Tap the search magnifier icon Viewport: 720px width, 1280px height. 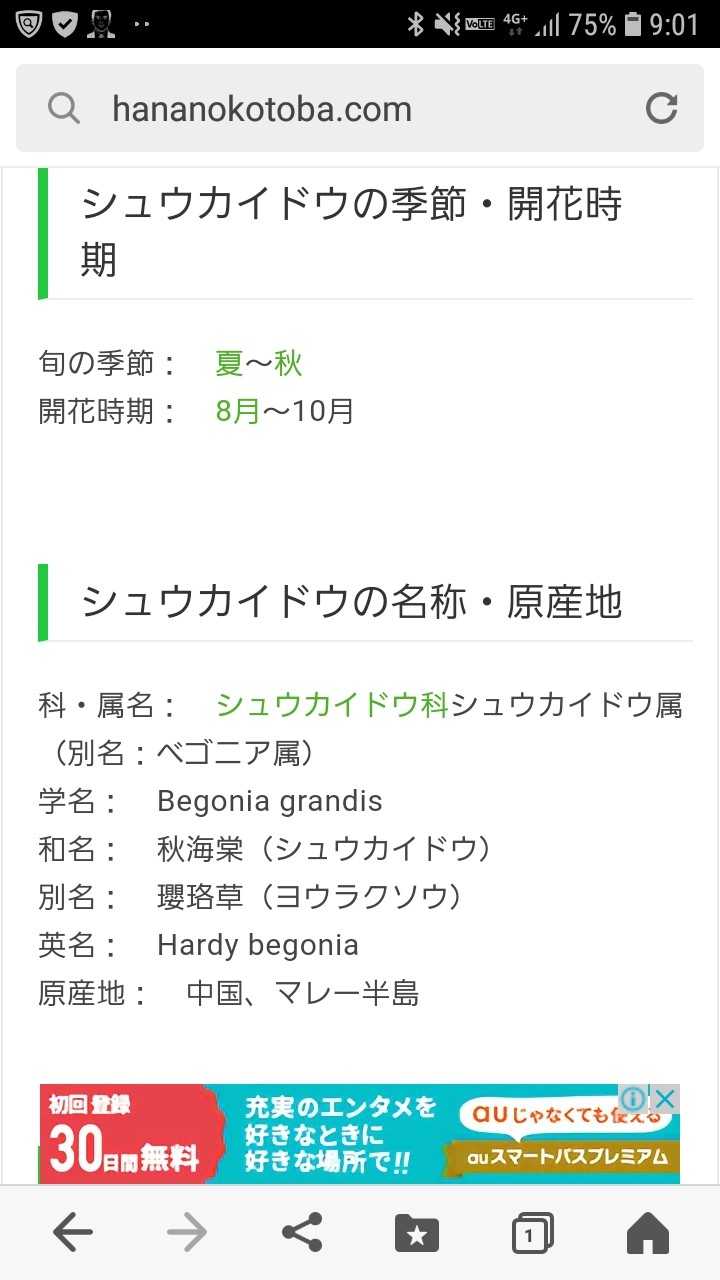point(64,108)
